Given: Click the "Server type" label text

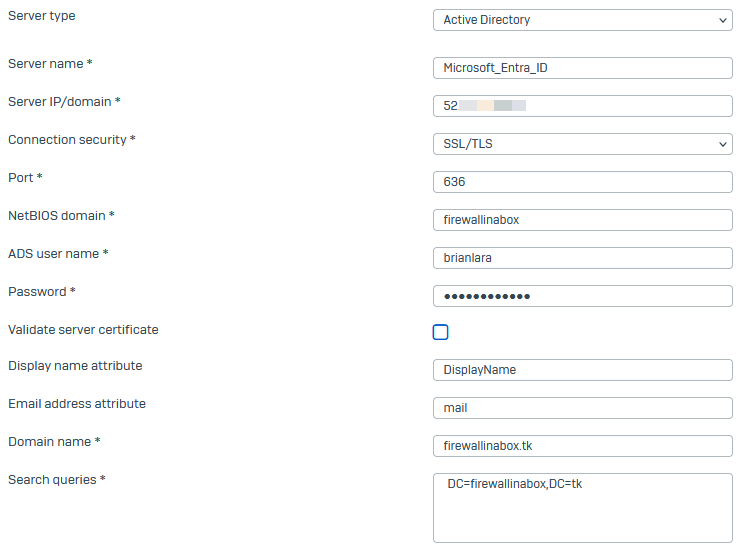Looking at the screenshot, I should (41, 16).
